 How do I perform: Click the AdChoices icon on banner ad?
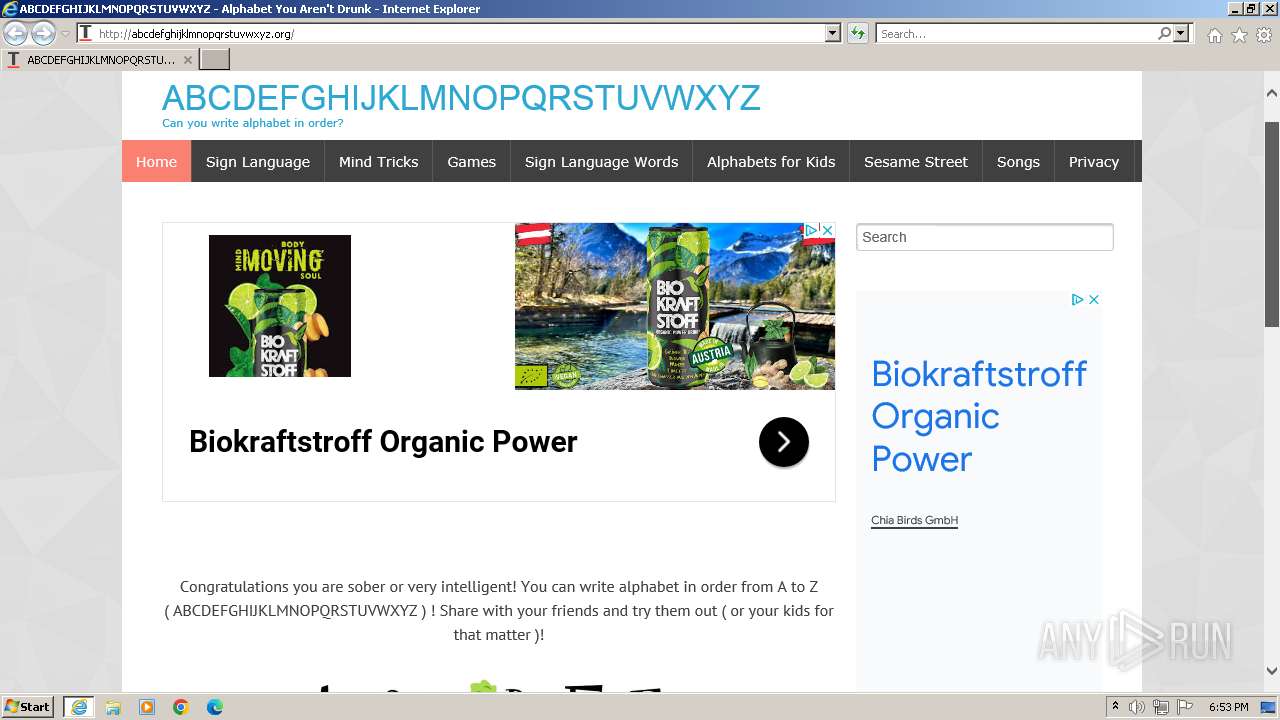click(x=812, y=230)
